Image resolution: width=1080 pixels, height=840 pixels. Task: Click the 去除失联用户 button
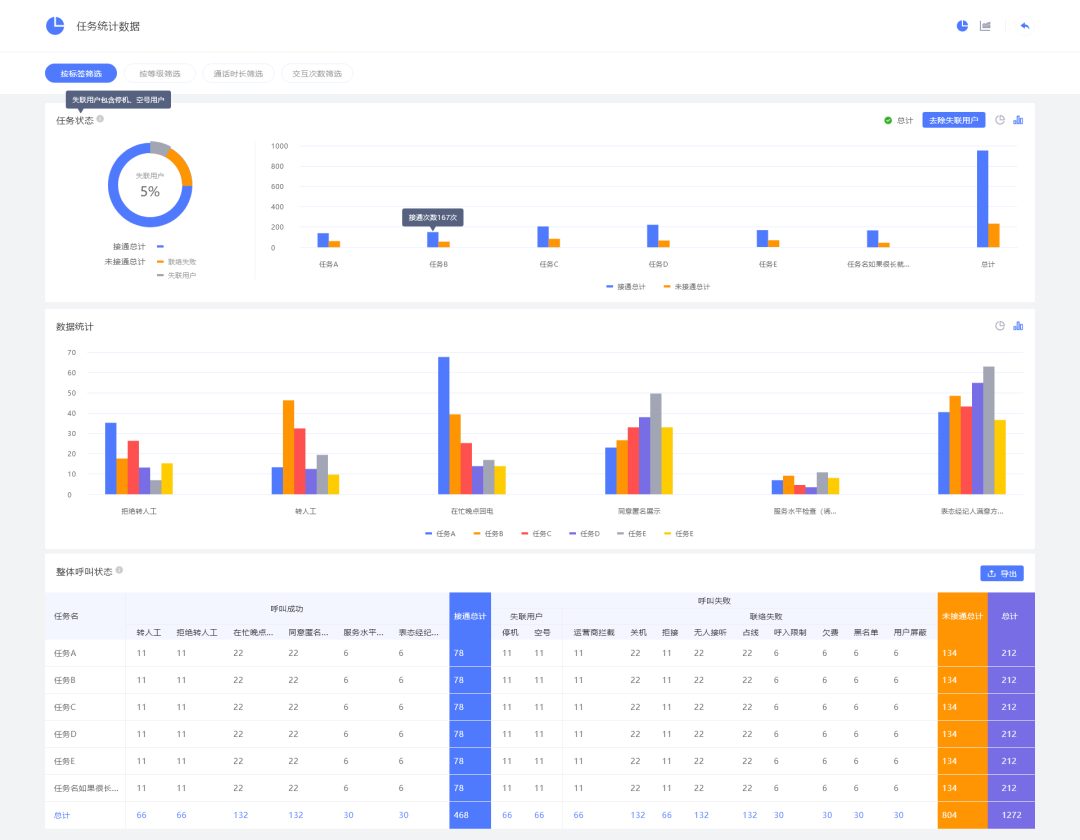coord(953,120)
